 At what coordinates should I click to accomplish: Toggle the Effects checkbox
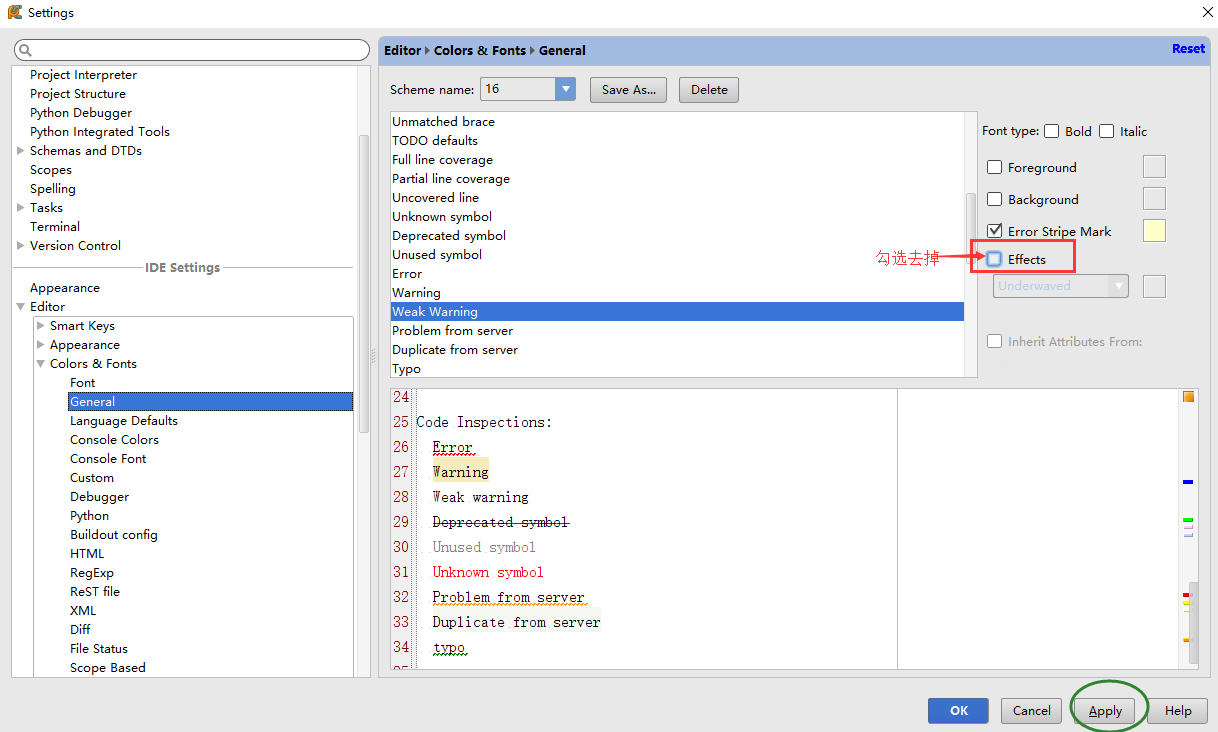994,259
